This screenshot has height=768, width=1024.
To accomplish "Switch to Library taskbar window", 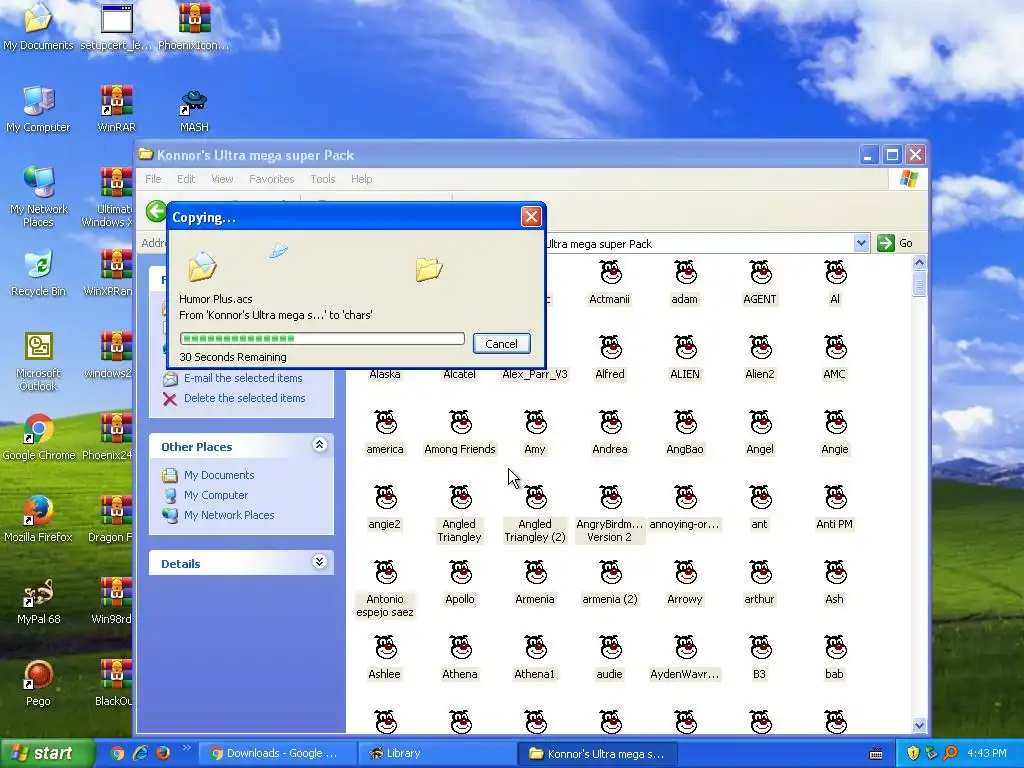I will (438, 754).
